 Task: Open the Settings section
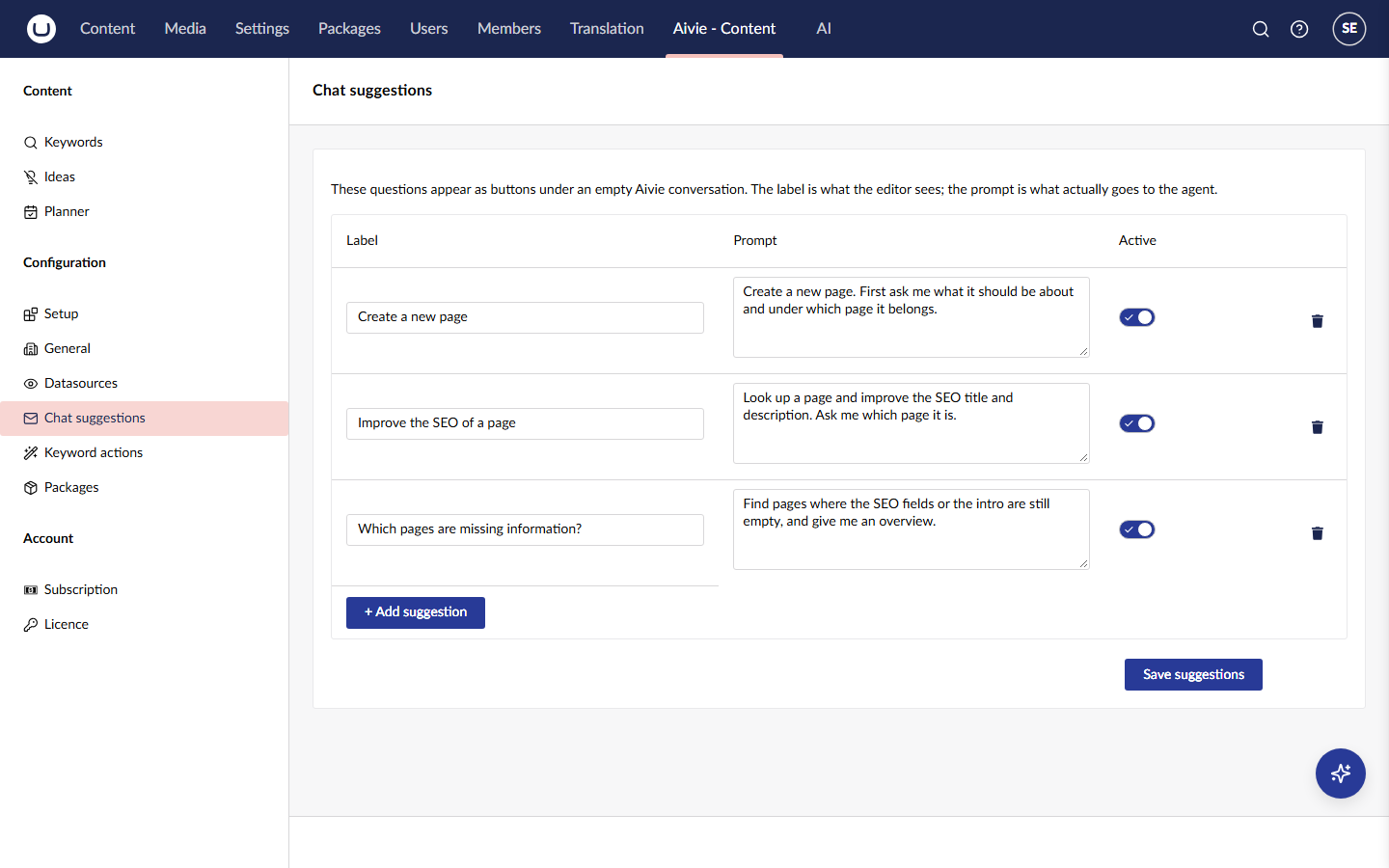[x=262, y=29]
